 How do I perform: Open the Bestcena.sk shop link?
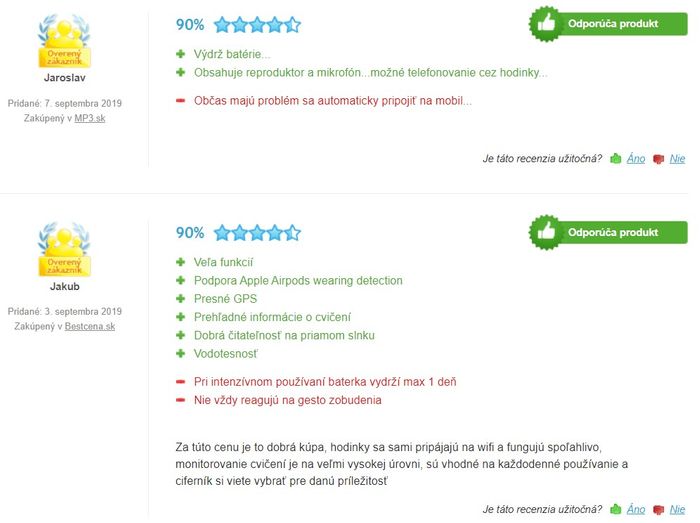[x=90, y=326]
